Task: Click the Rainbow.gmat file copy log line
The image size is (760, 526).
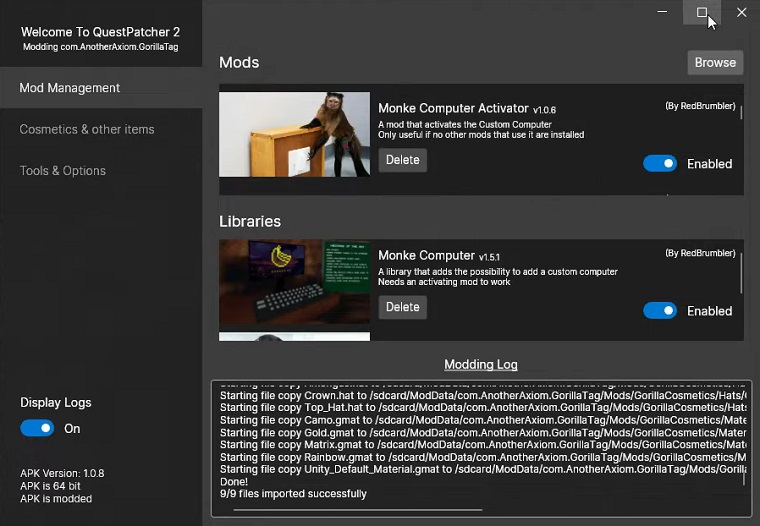Action: point(483,457)
